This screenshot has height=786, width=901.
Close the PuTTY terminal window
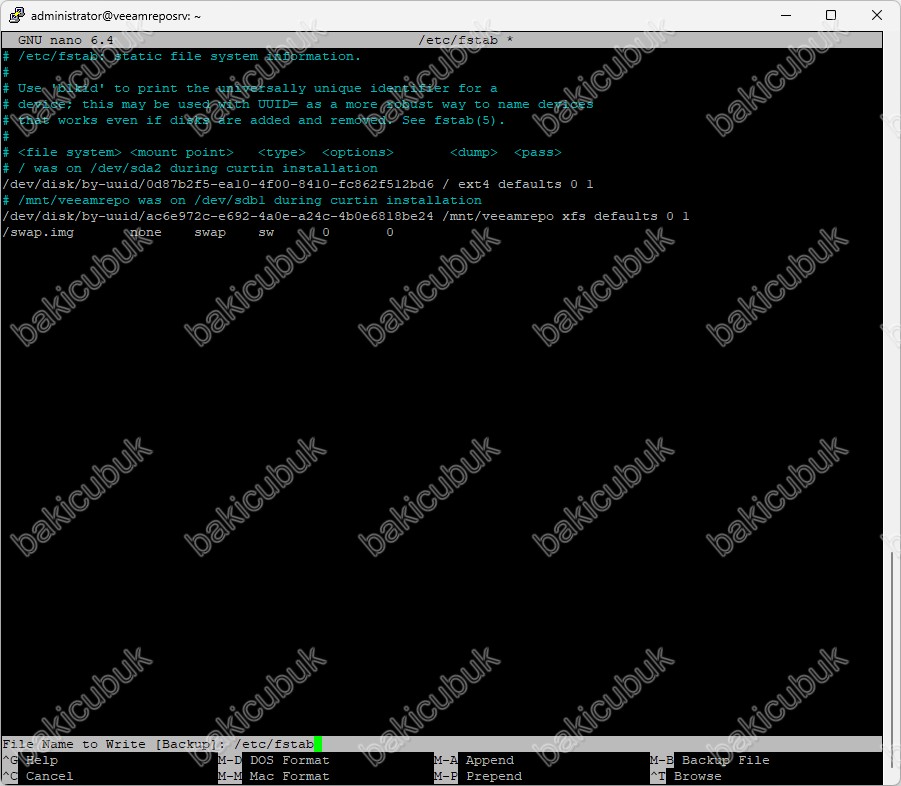877,16
